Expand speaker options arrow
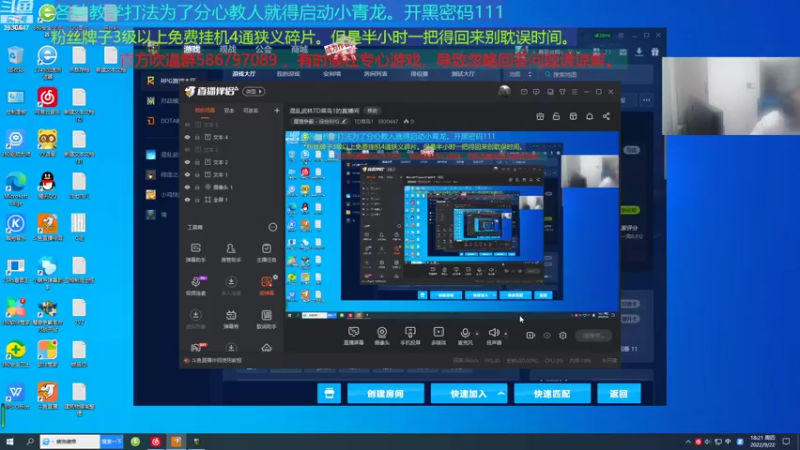Screen dimensions: 800x450 [x=506, y=334]
